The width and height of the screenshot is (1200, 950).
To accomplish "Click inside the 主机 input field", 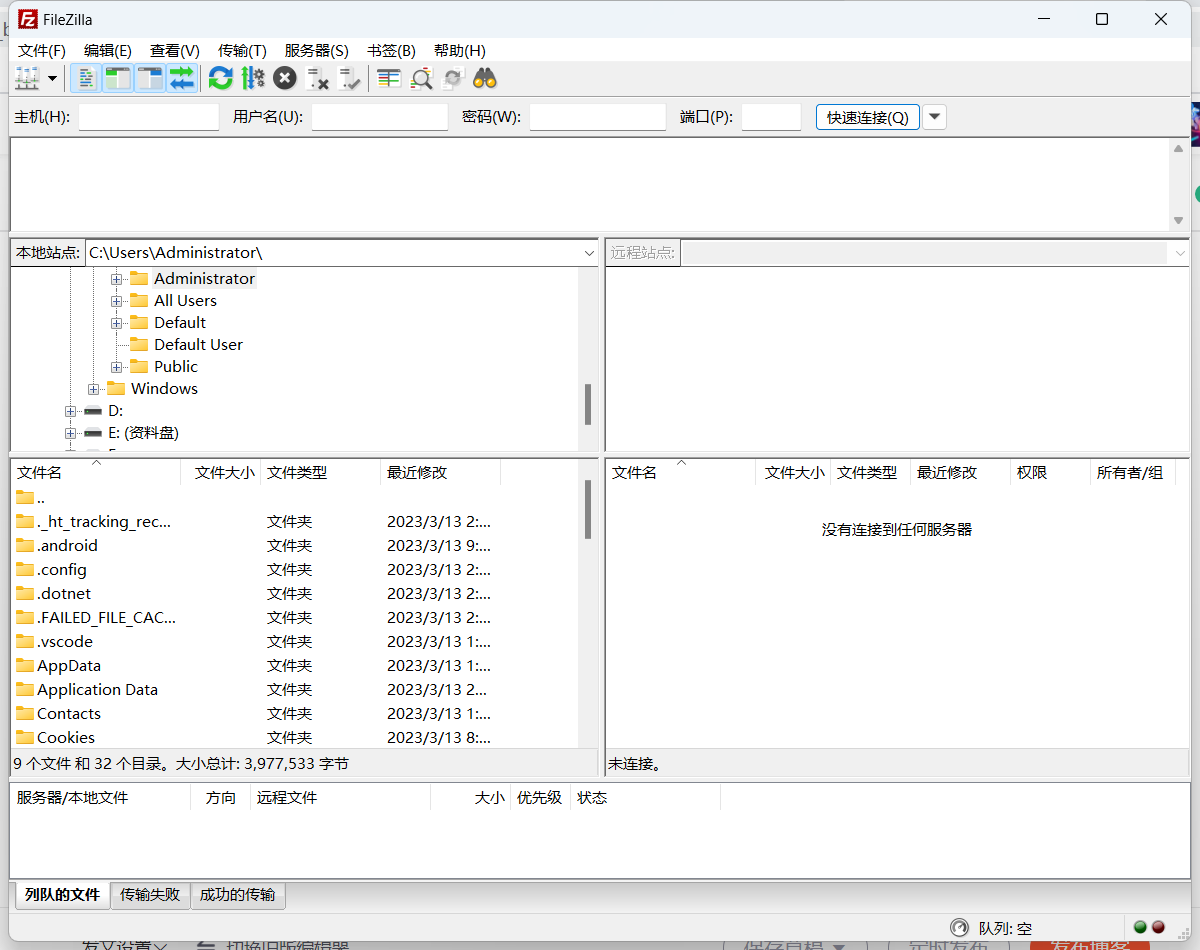I will pyautogui.click(x=148, y=117).
